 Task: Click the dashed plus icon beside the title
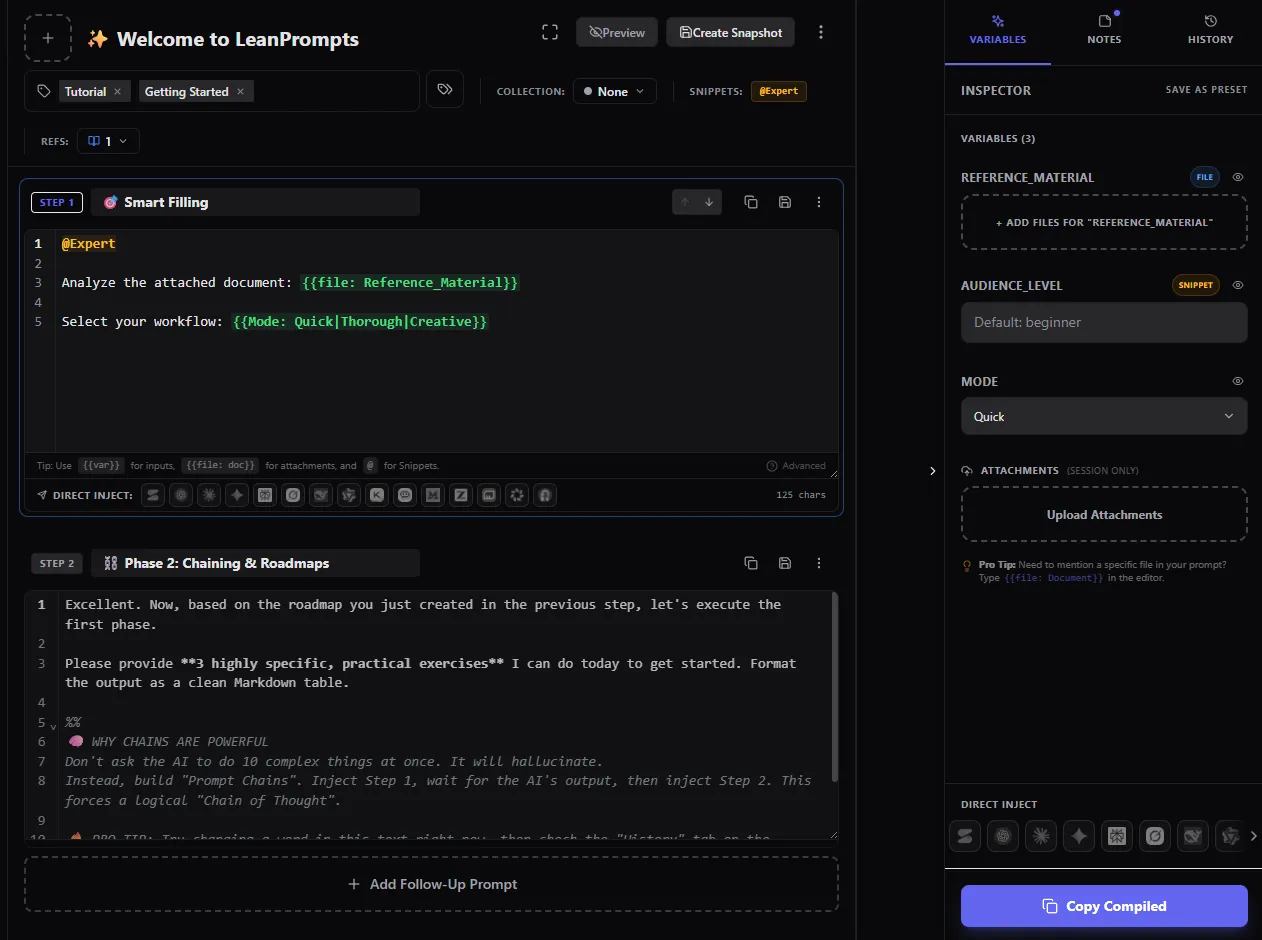point(48,39)
